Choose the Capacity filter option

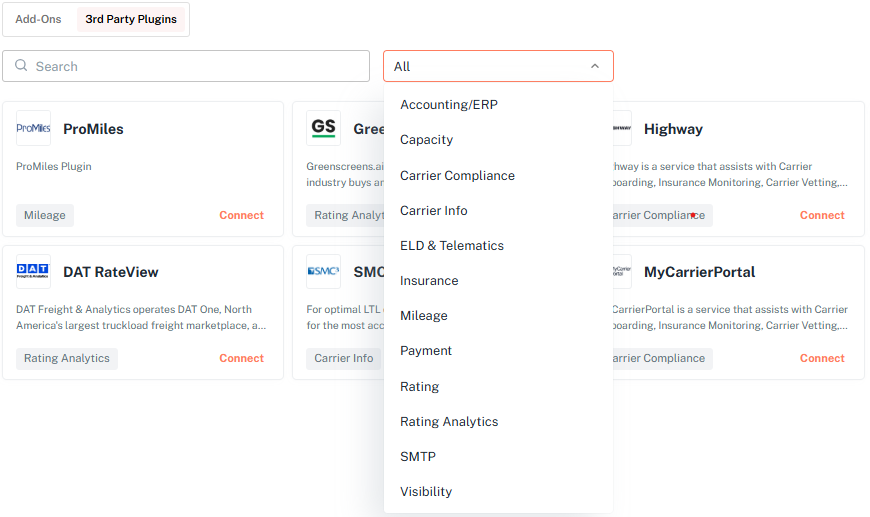pyautogui.click(x=426, y=140)
